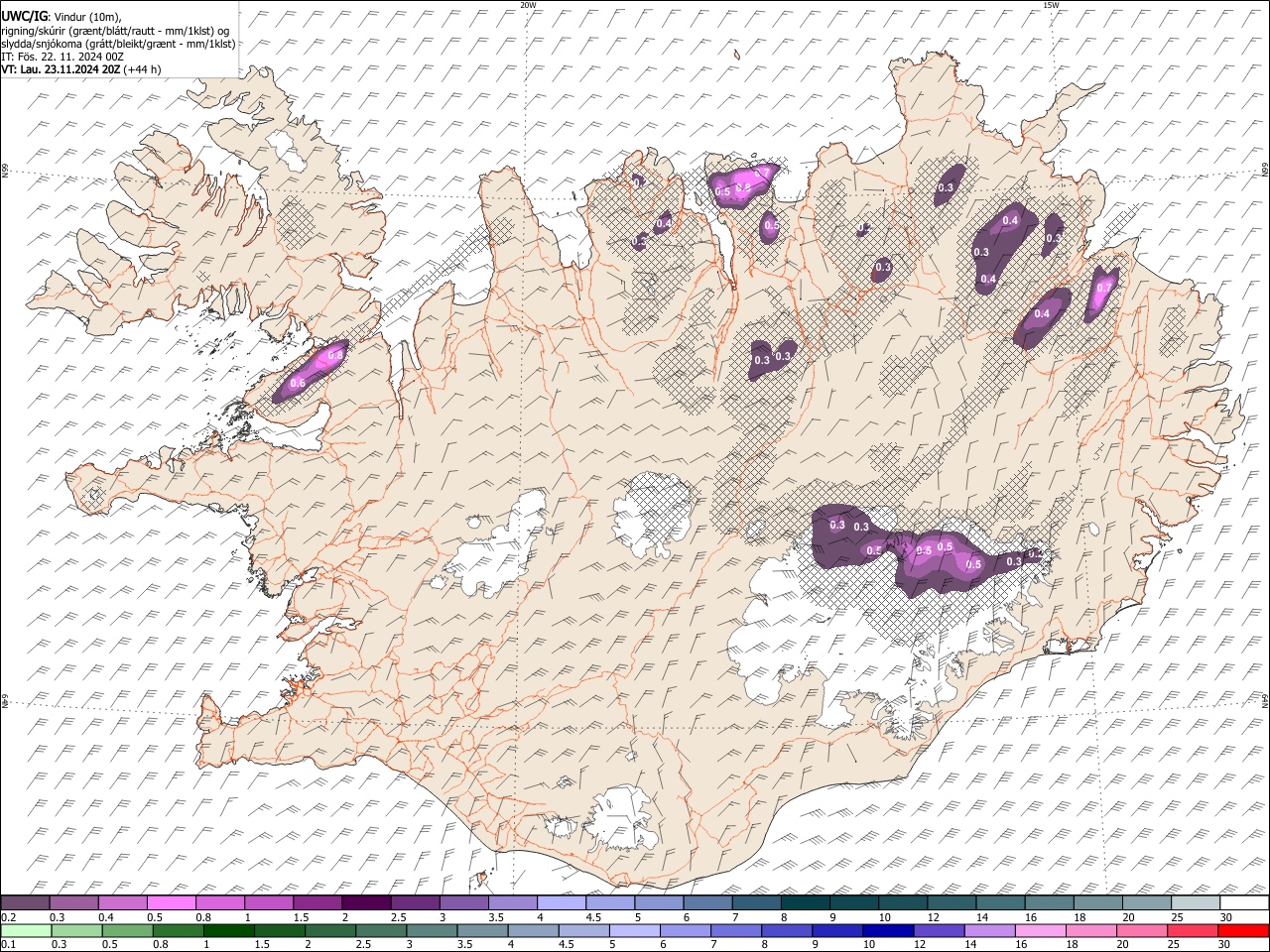The height and width of the screenshot is (952, 1270).
Task: Click the 0.8 swatch in the upper purple scale
Action: [x=220, y=902]
